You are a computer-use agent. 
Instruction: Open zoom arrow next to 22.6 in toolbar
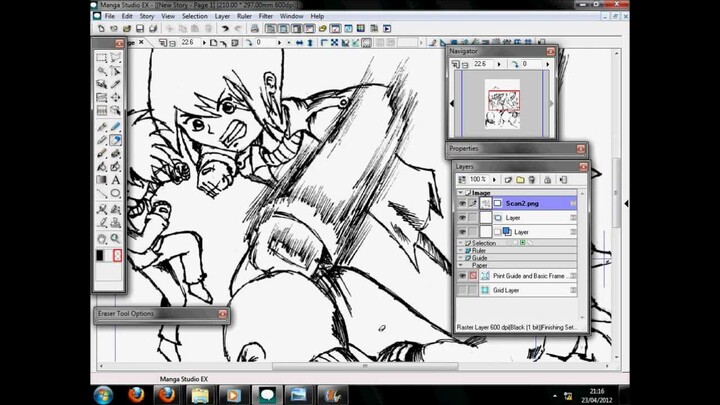204,43
